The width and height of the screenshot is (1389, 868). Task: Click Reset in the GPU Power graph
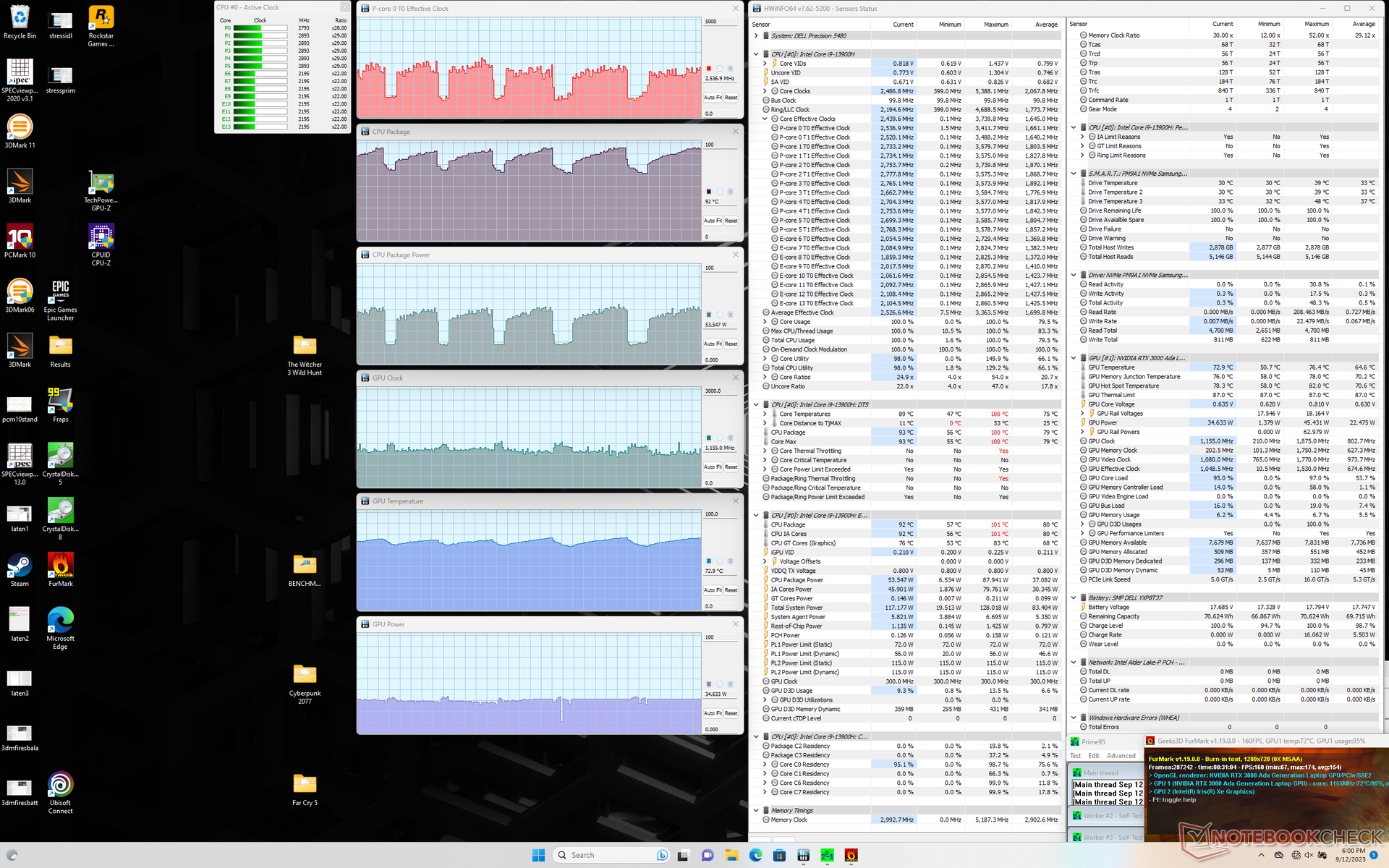[x=731, y=713]
